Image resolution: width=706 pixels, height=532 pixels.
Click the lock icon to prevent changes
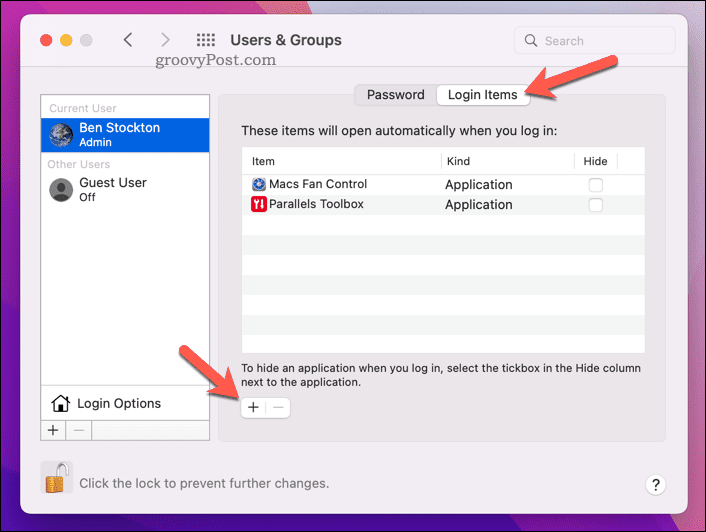(x=57, y=478)
